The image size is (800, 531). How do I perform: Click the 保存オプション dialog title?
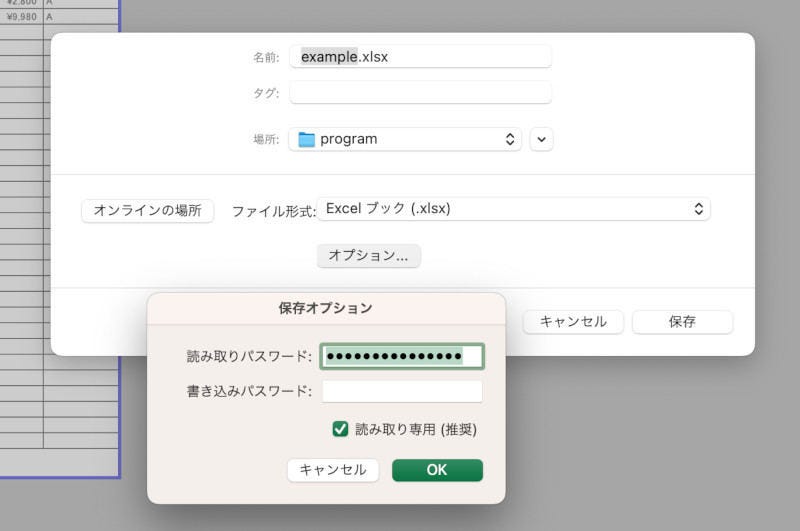(325, 308)
